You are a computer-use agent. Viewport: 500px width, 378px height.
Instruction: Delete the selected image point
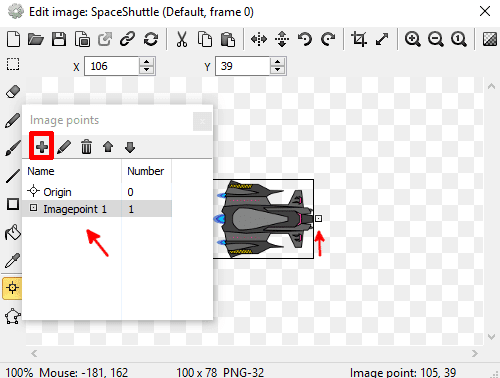point(86,147)
